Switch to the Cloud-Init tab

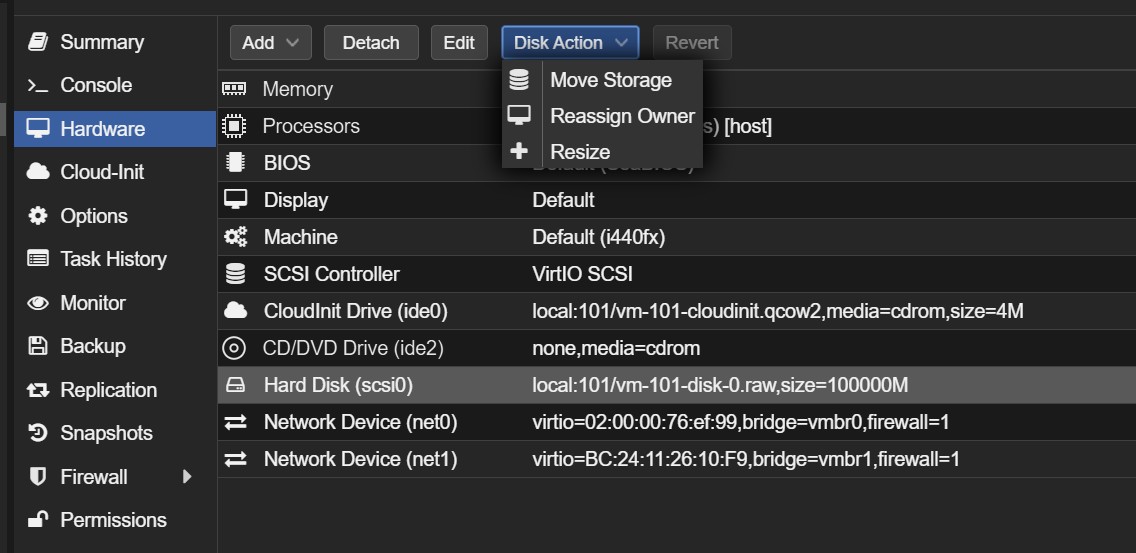coord(114,172)
